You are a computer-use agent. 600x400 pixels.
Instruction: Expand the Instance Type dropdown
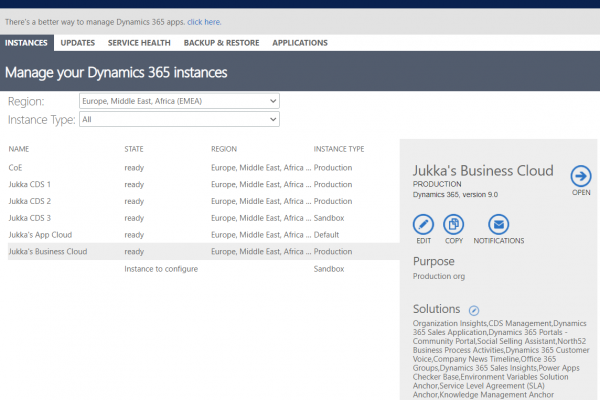(179, 119)
